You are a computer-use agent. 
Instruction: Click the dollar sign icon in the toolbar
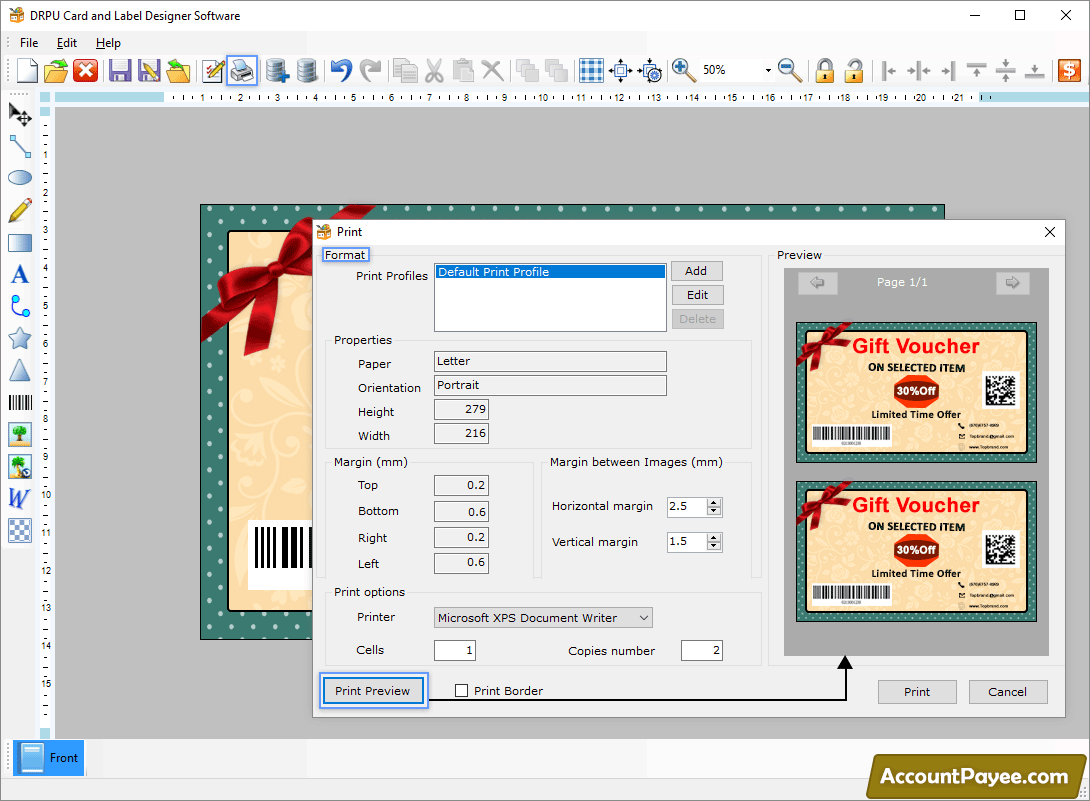[x=1069, y=70]
